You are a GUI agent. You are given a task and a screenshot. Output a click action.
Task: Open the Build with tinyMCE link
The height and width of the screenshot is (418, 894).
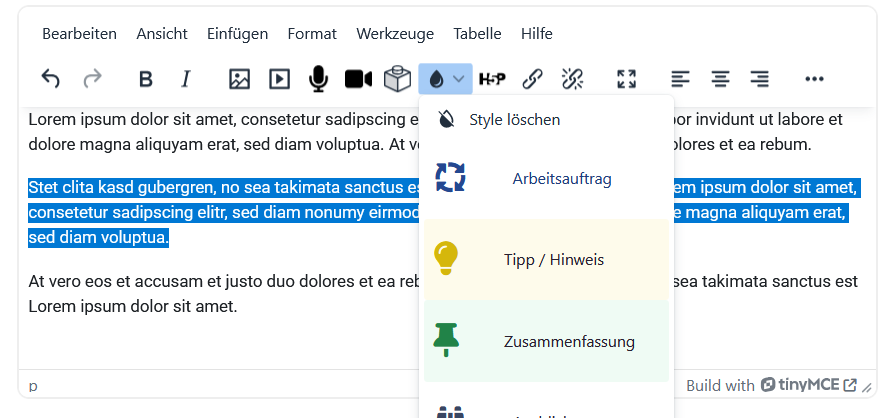770,385
